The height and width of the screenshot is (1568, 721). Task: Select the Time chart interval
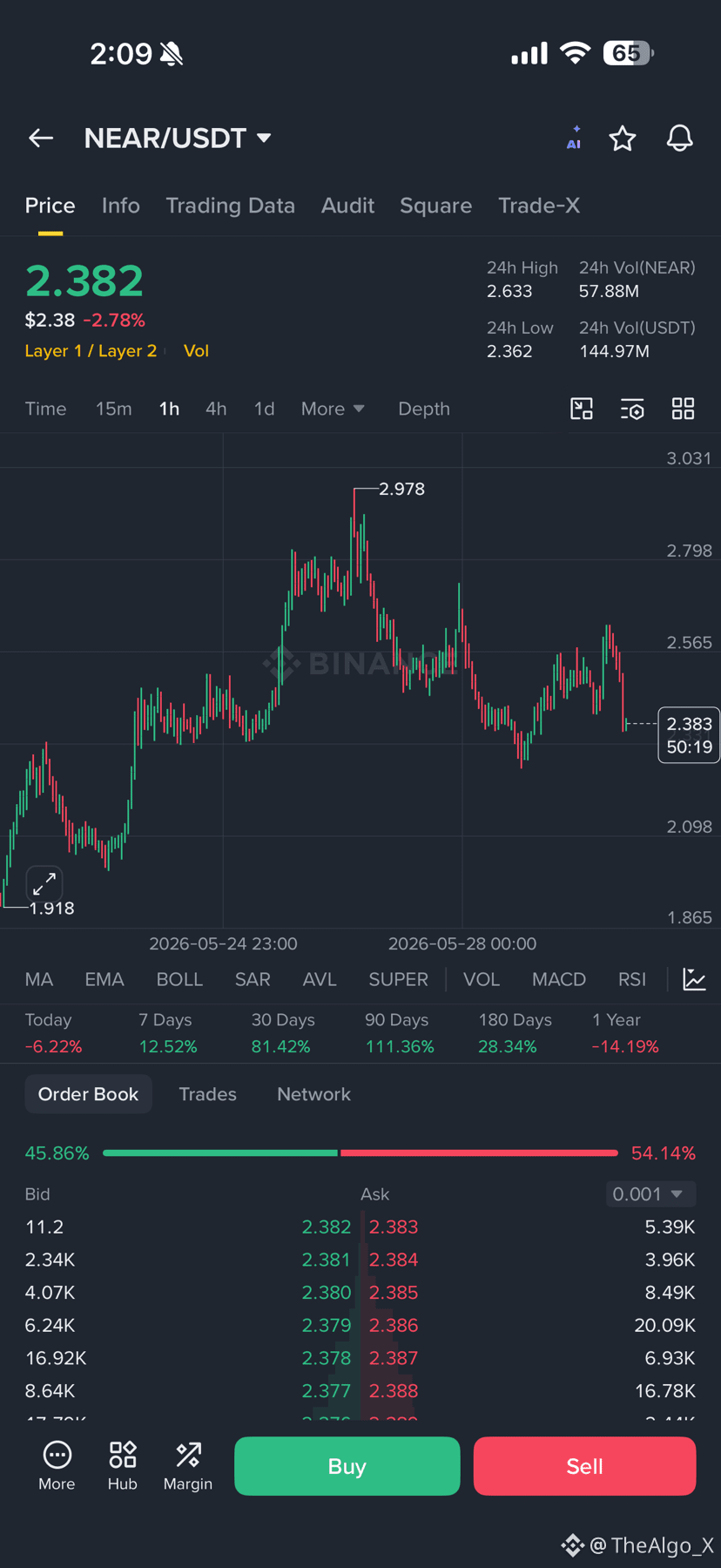tap(45, 409)
